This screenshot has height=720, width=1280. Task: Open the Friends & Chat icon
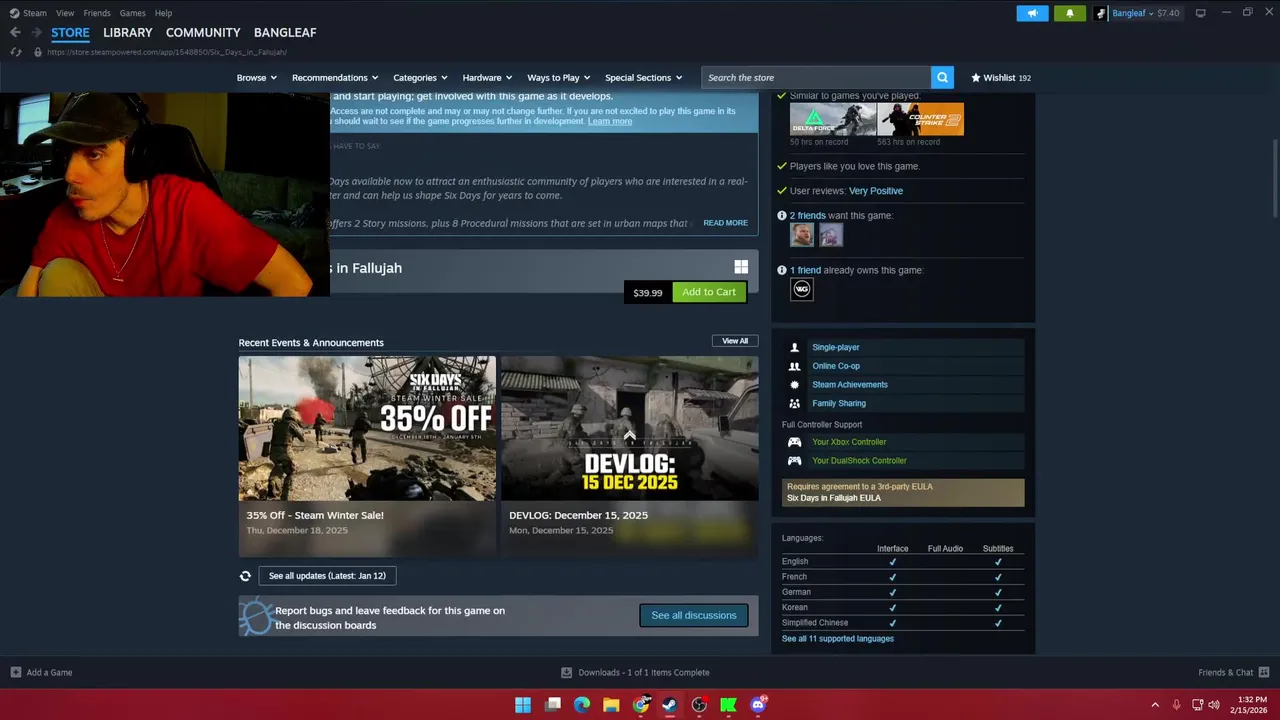tap(1264, 672)
